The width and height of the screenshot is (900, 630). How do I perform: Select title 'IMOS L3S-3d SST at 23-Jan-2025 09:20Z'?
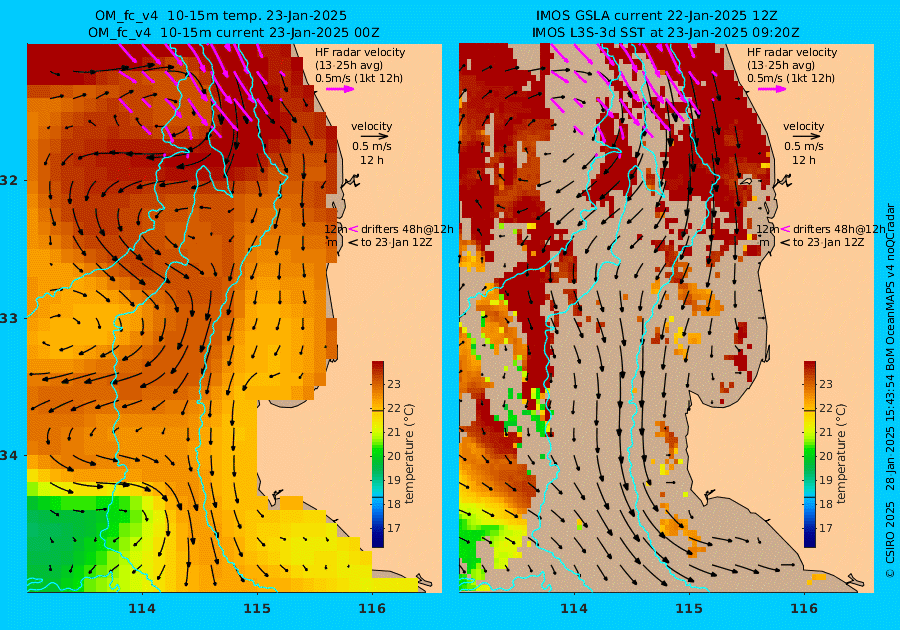pyautogui.click(x=666, y=33)
